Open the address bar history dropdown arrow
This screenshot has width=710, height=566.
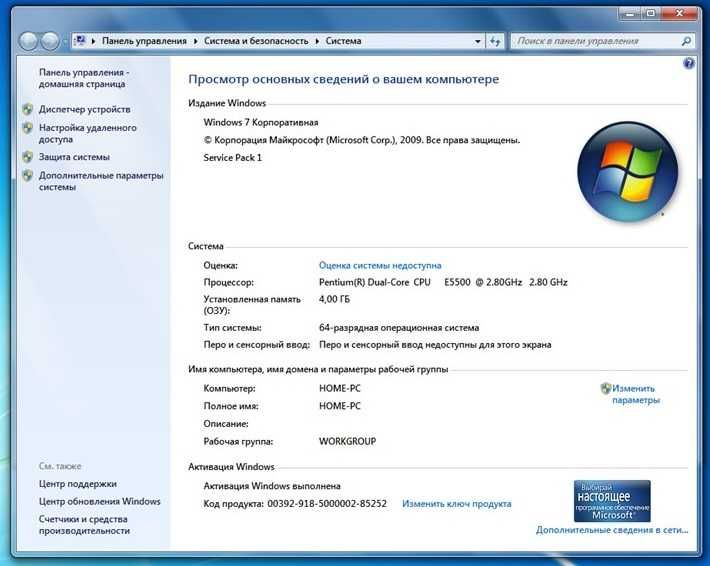coord(478,41)
